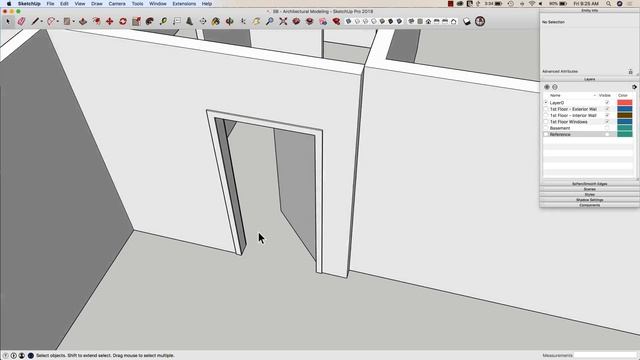This screenshot has height=360, width=640.
Task: Set 1st Floor Windows as active layer
Action: (546, 122)
